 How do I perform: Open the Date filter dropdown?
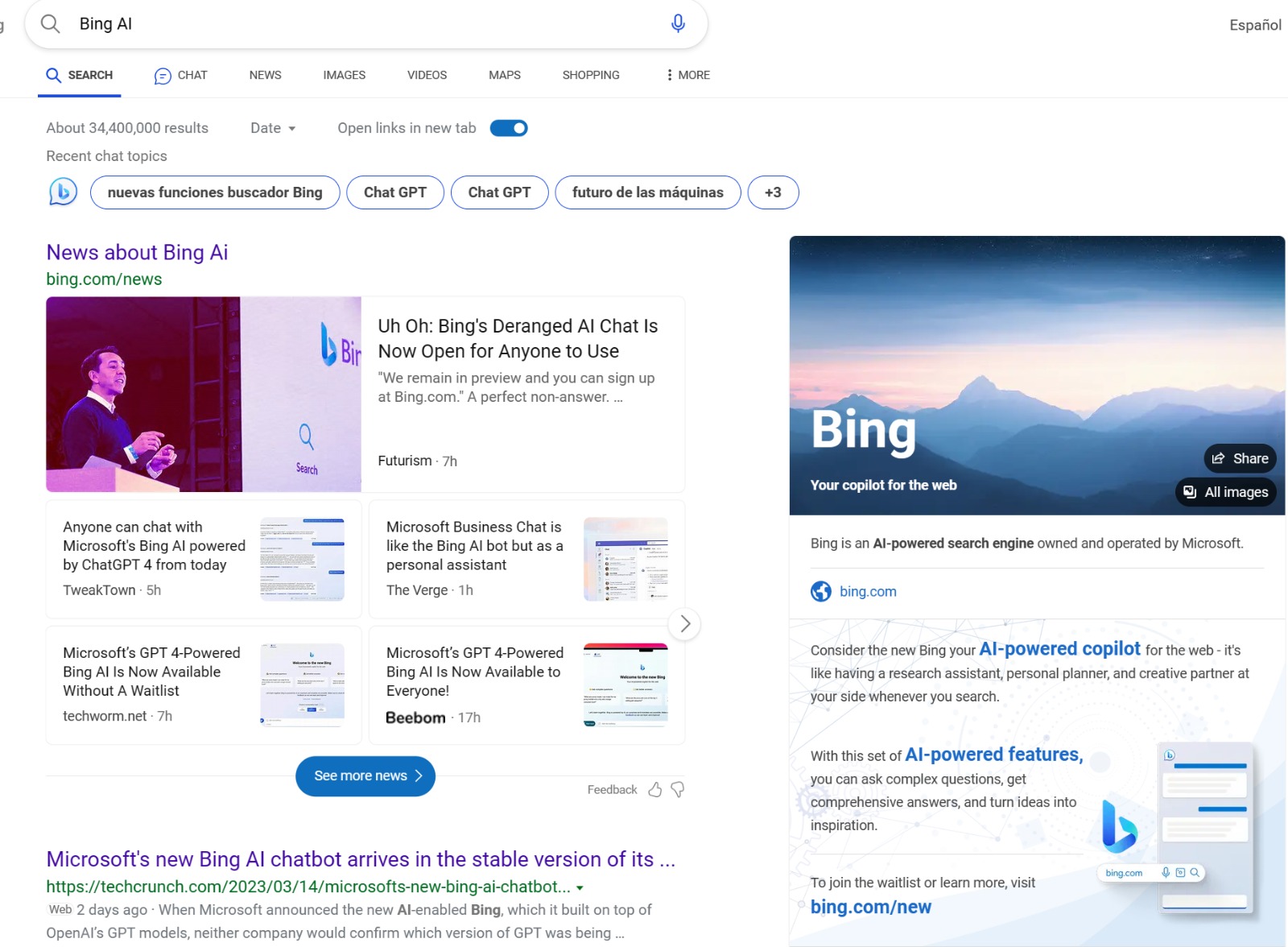[273, 128]
